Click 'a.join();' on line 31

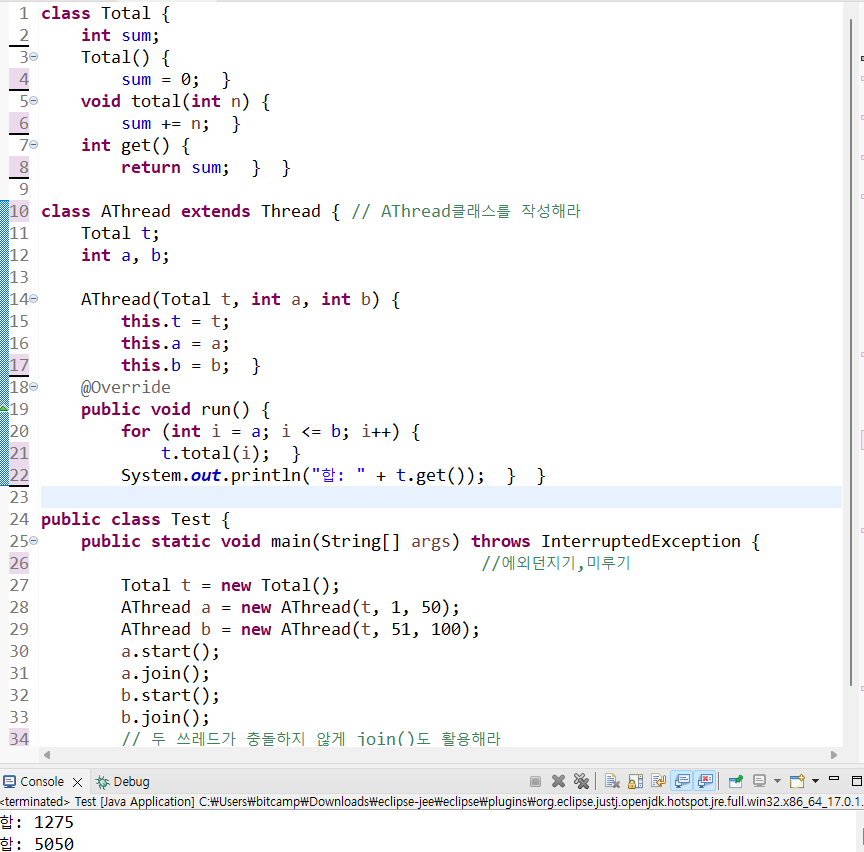coord(165,673)
